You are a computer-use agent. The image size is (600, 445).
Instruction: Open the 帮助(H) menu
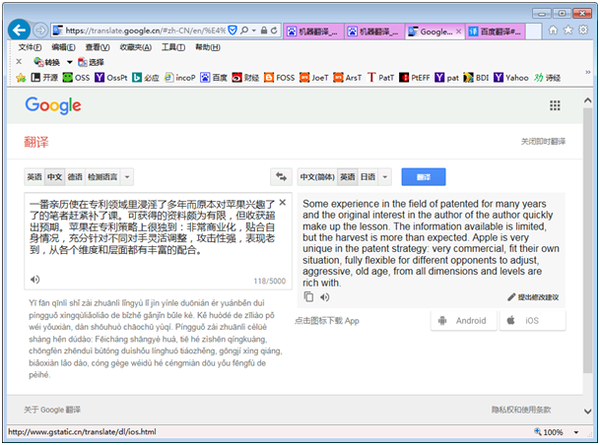click(x=208, y=47)
